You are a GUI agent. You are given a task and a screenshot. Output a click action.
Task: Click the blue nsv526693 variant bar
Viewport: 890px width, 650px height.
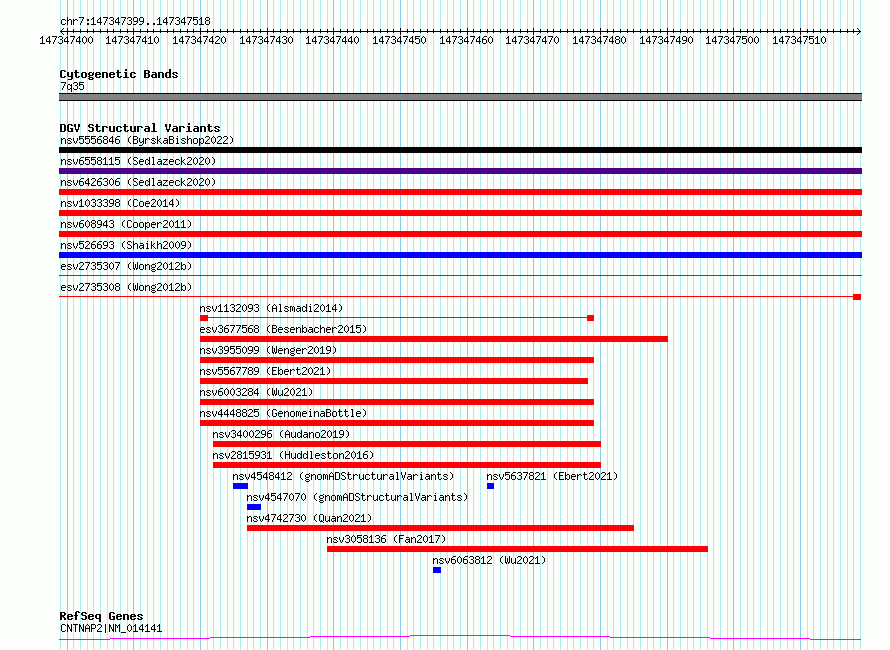tap(460, 255)
